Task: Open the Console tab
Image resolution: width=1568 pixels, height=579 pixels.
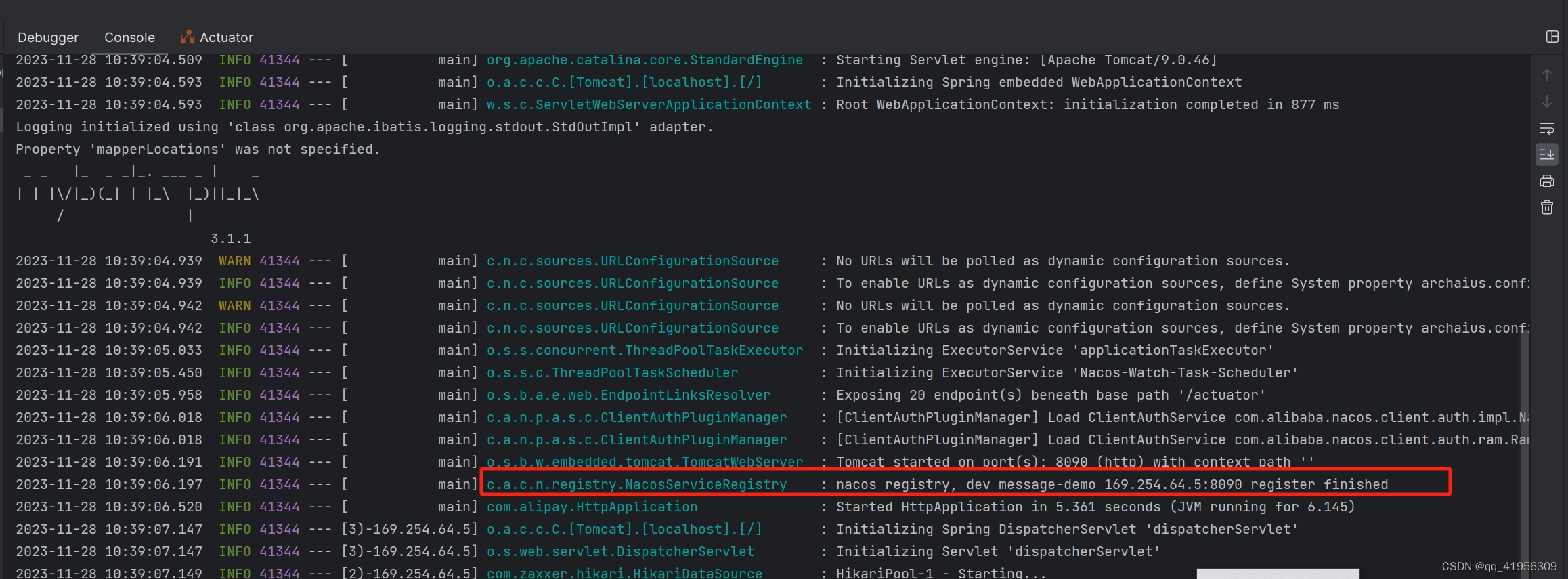Action: coord(129,37)
